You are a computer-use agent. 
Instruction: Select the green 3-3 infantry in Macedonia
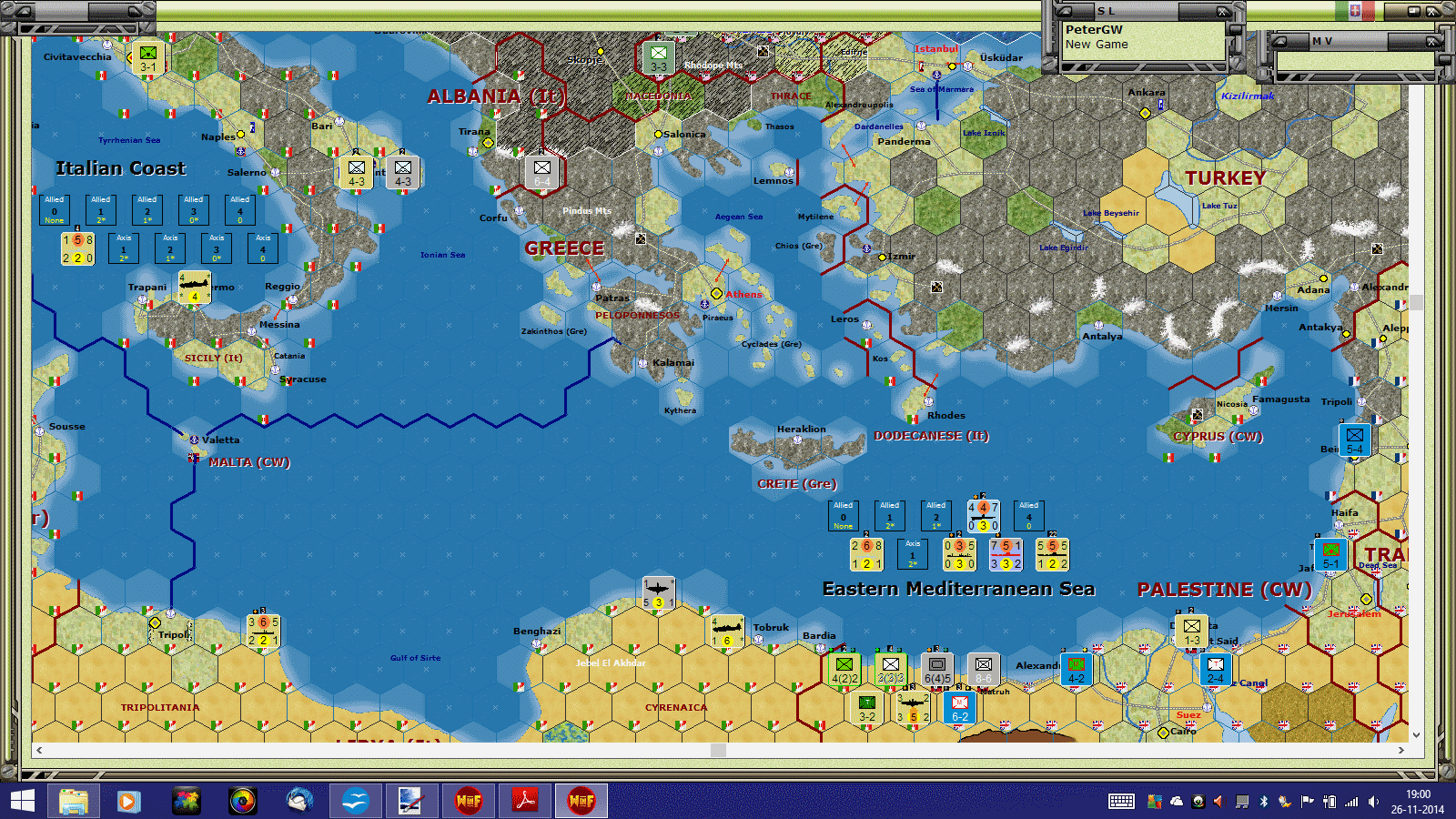click(658, 58)
